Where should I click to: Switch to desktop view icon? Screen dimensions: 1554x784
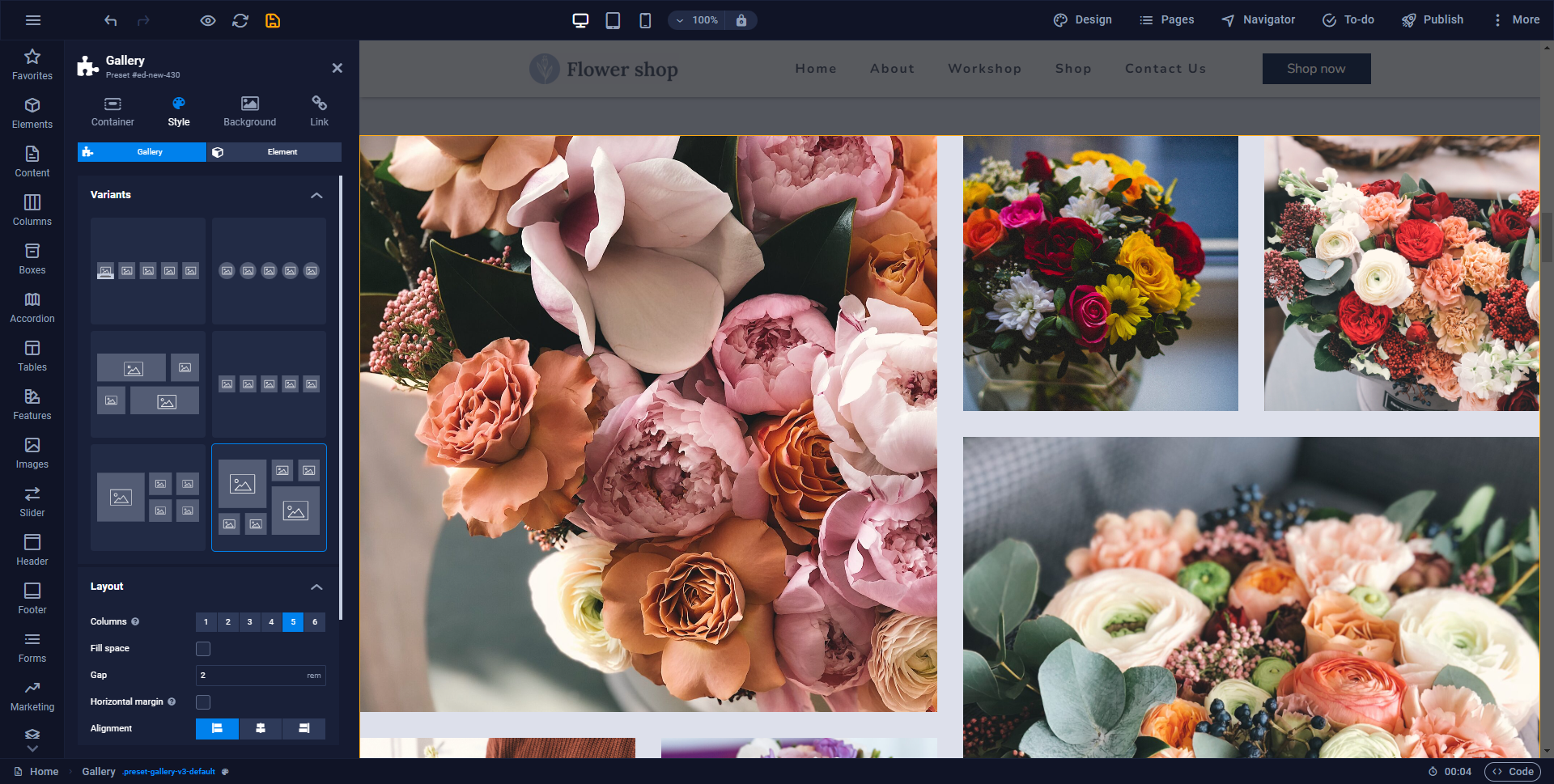(580, 20)
